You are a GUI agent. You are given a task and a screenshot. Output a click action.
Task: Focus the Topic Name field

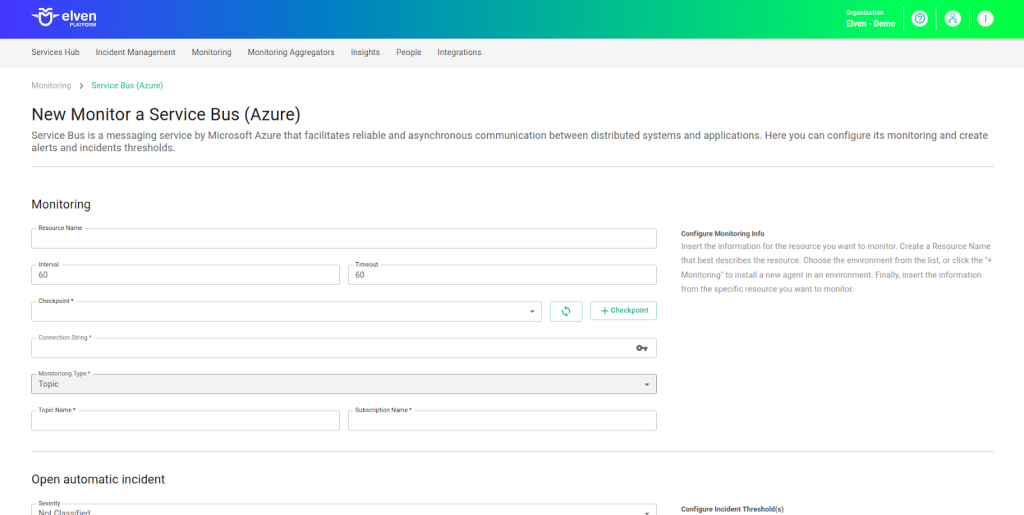(185, 421)
